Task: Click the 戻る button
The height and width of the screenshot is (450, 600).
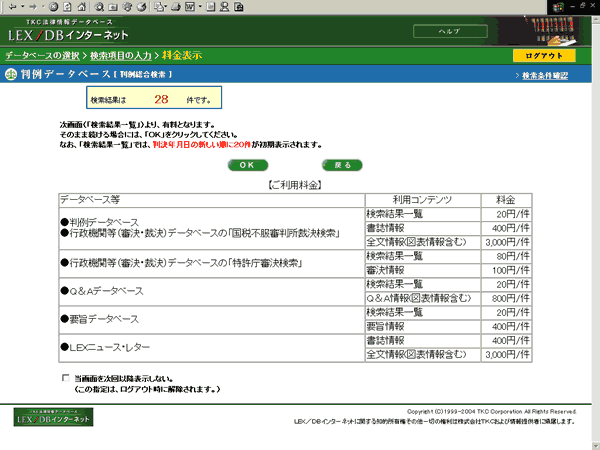Action: [342, 165]
